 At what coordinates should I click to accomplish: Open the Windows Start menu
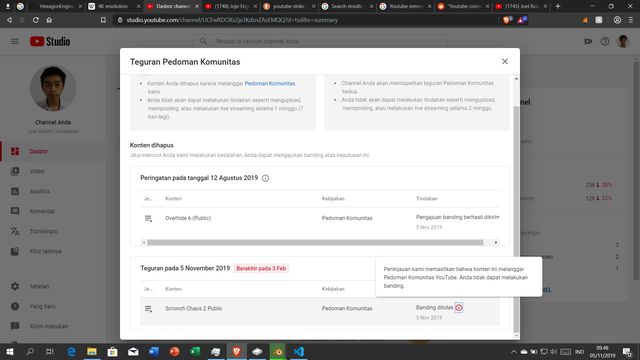click(x=9, y=351)
